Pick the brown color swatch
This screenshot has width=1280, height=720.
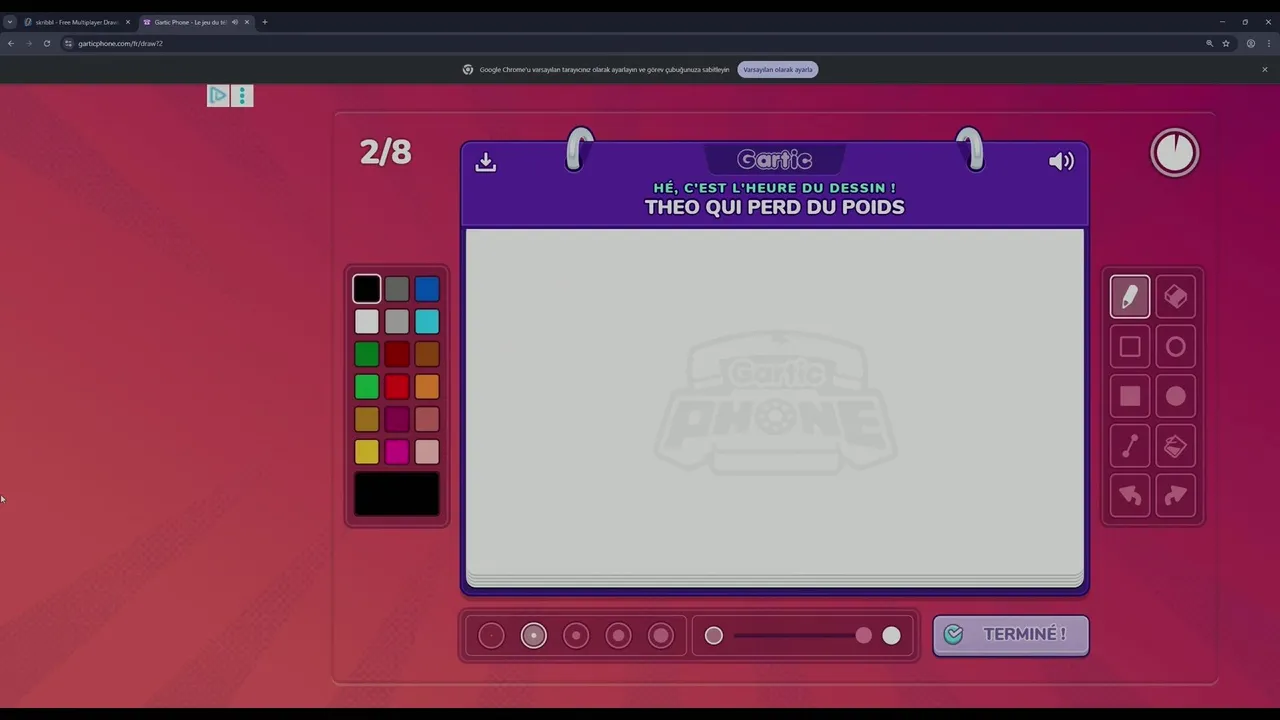(427, 354)
